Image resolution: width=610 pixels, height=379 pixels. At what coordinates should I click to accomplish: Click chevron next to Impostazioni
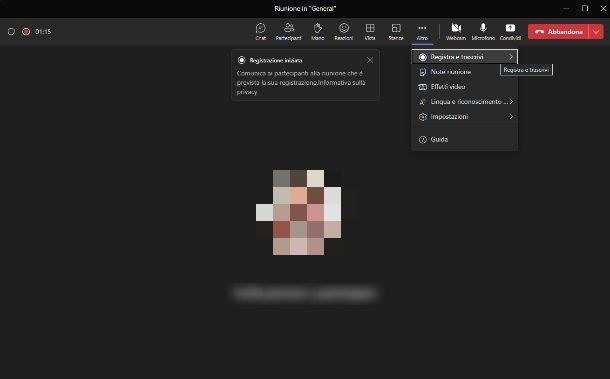coord(511,116)
